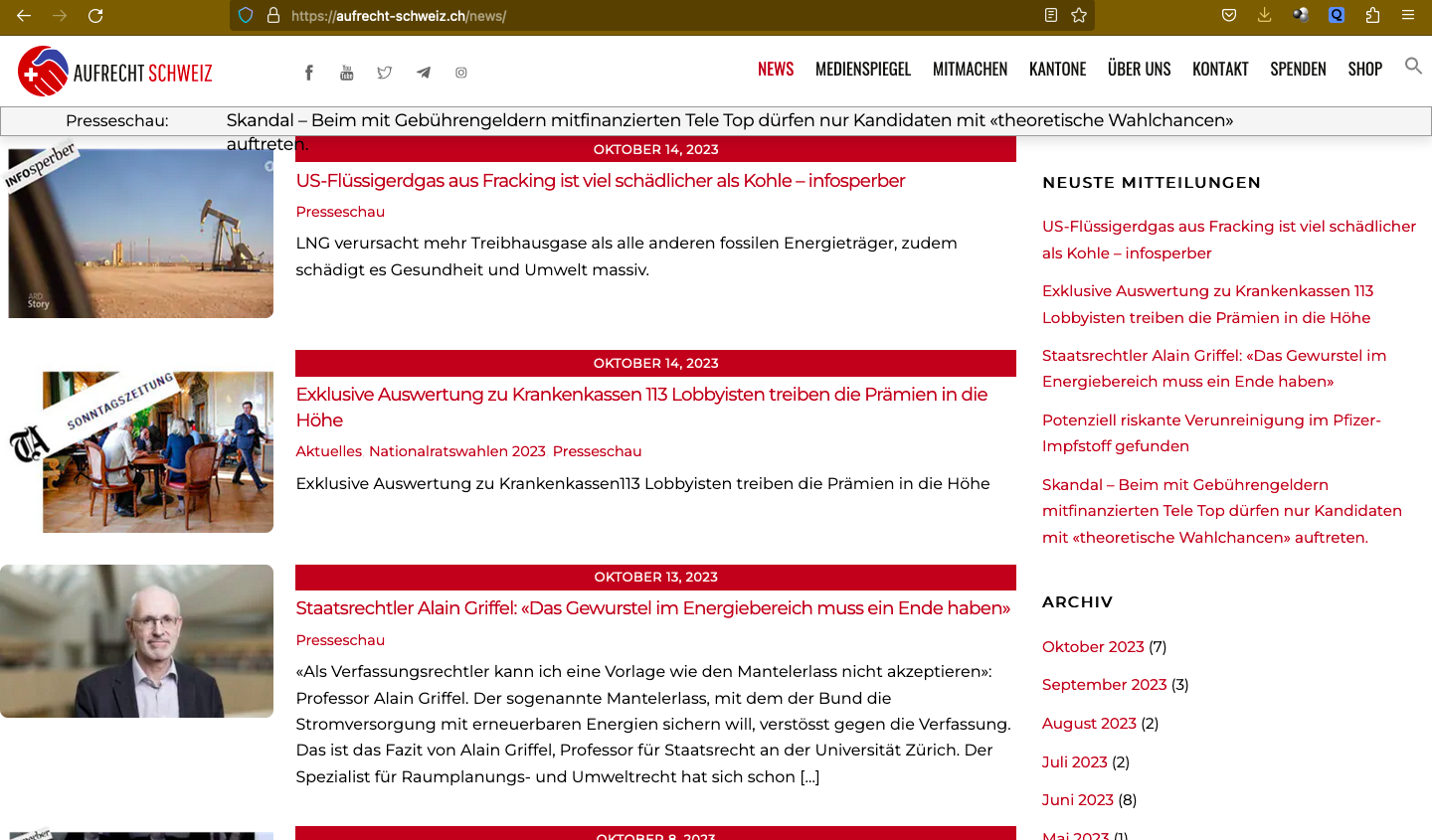
Task: Click the OKTOBER 13, 2023 date bar
Action: tap(655, 577)
